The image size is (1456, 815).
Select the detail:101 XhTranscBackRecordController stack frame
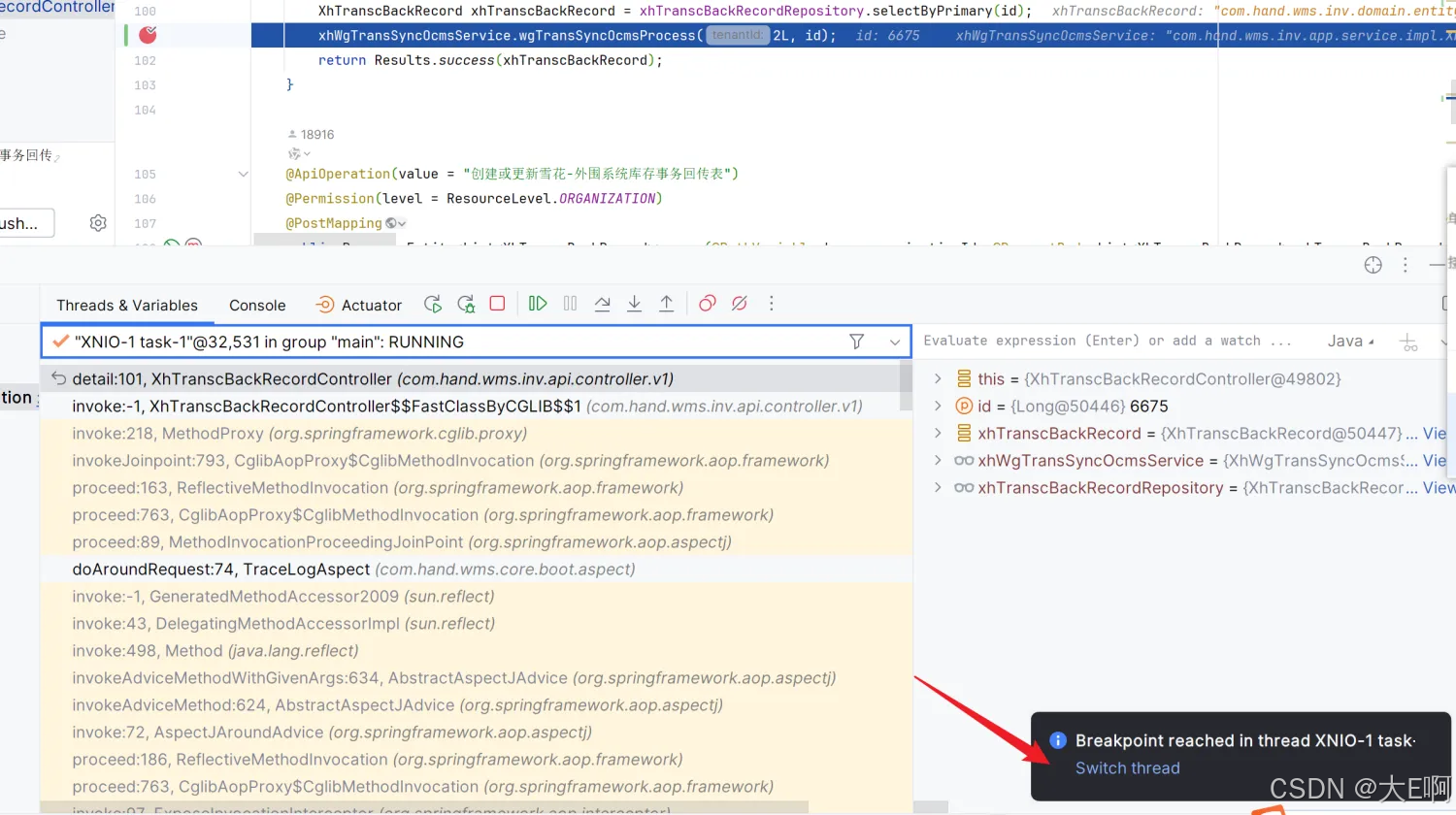click(471, 379)
